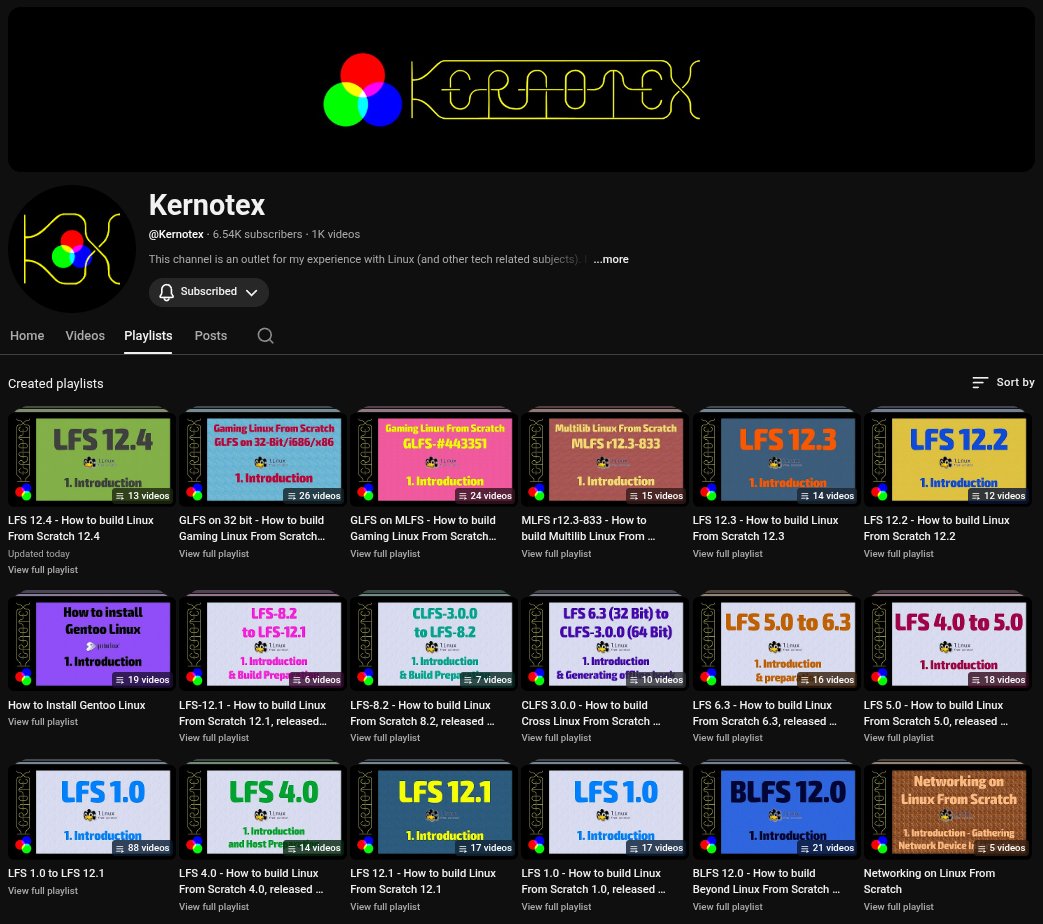The height and width of the screenshot is (924, 1043).
Task: Click the '26 videos' badge on GLFS 32-Bit
Action: point(313,496)
